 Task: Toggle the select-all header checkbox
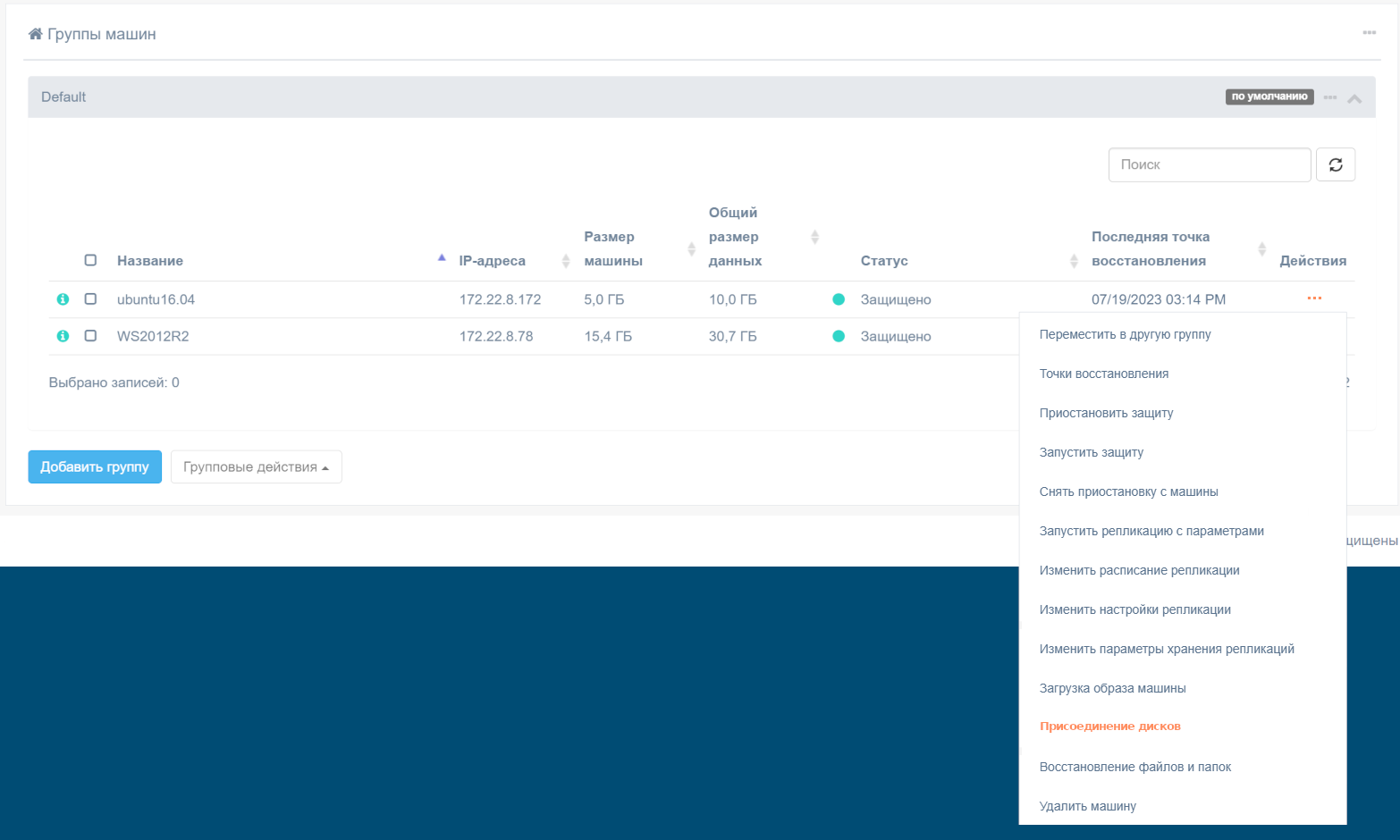click(x=90, y=260)
